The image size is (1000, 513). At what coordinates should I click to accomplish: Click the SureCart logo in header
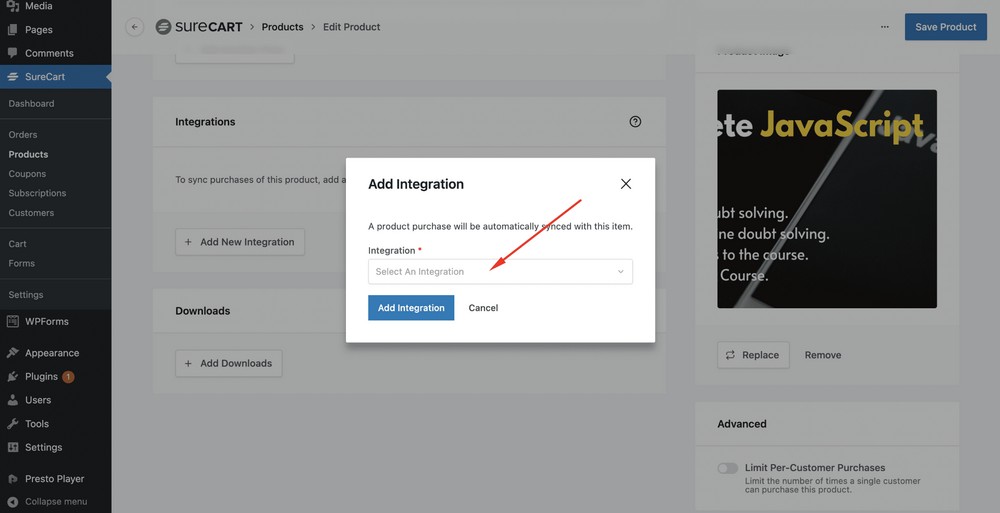(199, 27)
